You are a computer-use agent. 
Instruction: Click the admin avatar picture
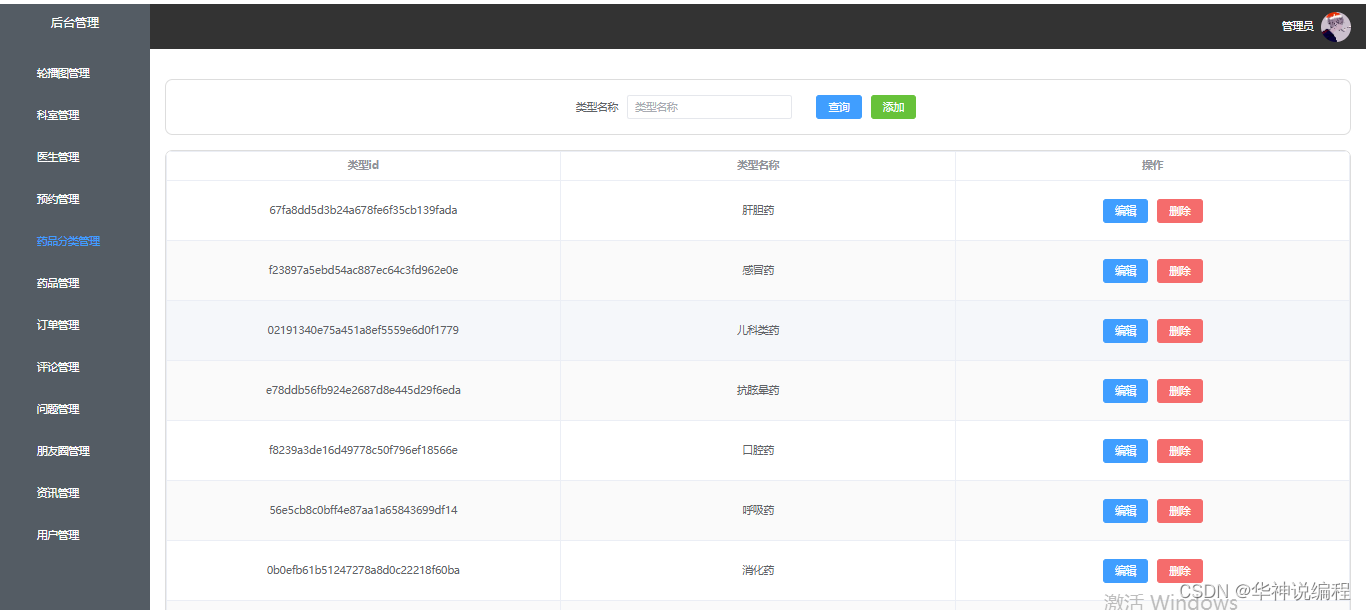[1335, 27]
